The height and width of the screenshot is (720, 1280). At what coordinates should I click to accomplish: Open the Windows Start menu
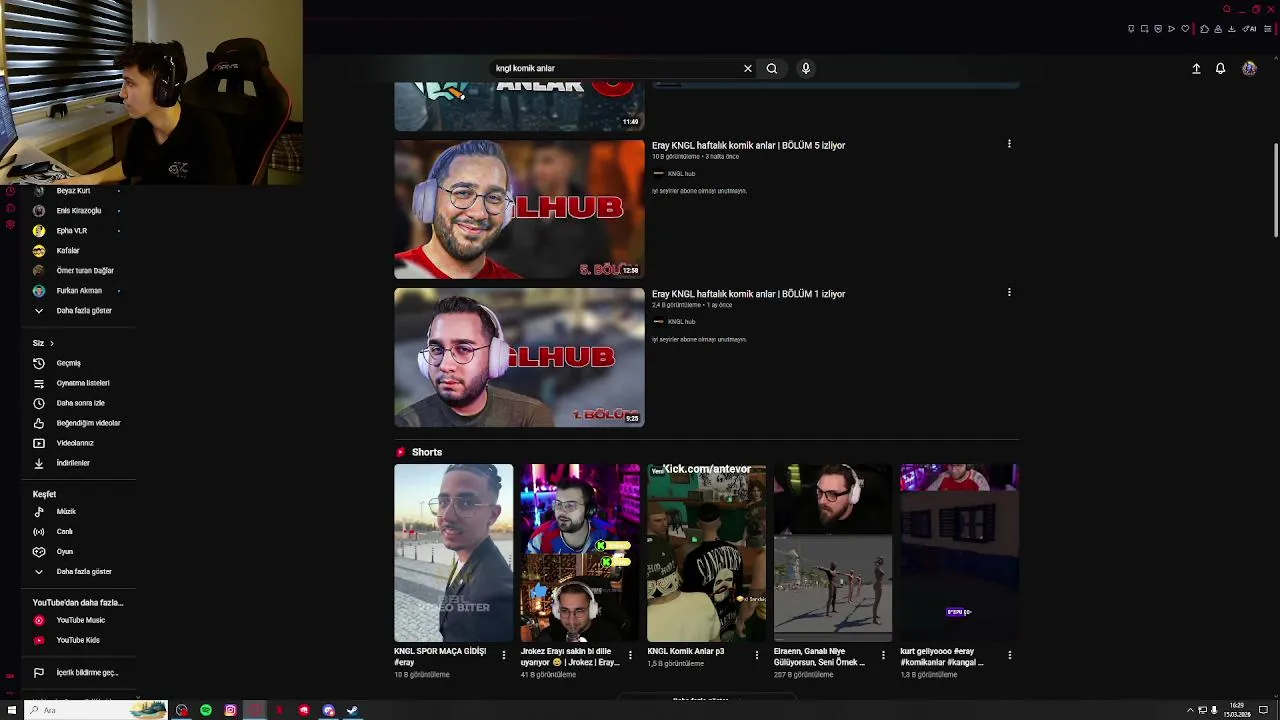(x=11, y=710)
